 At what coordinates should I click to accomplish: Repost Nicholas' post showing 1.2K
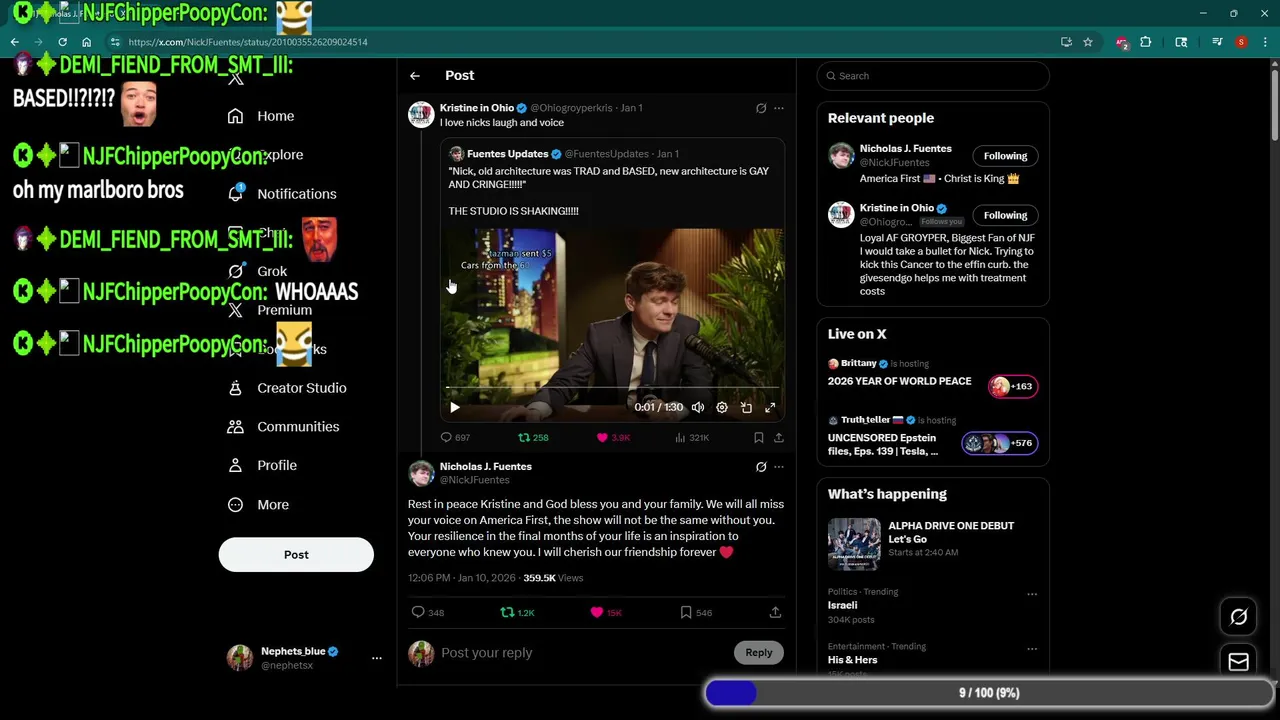point(518,612)
